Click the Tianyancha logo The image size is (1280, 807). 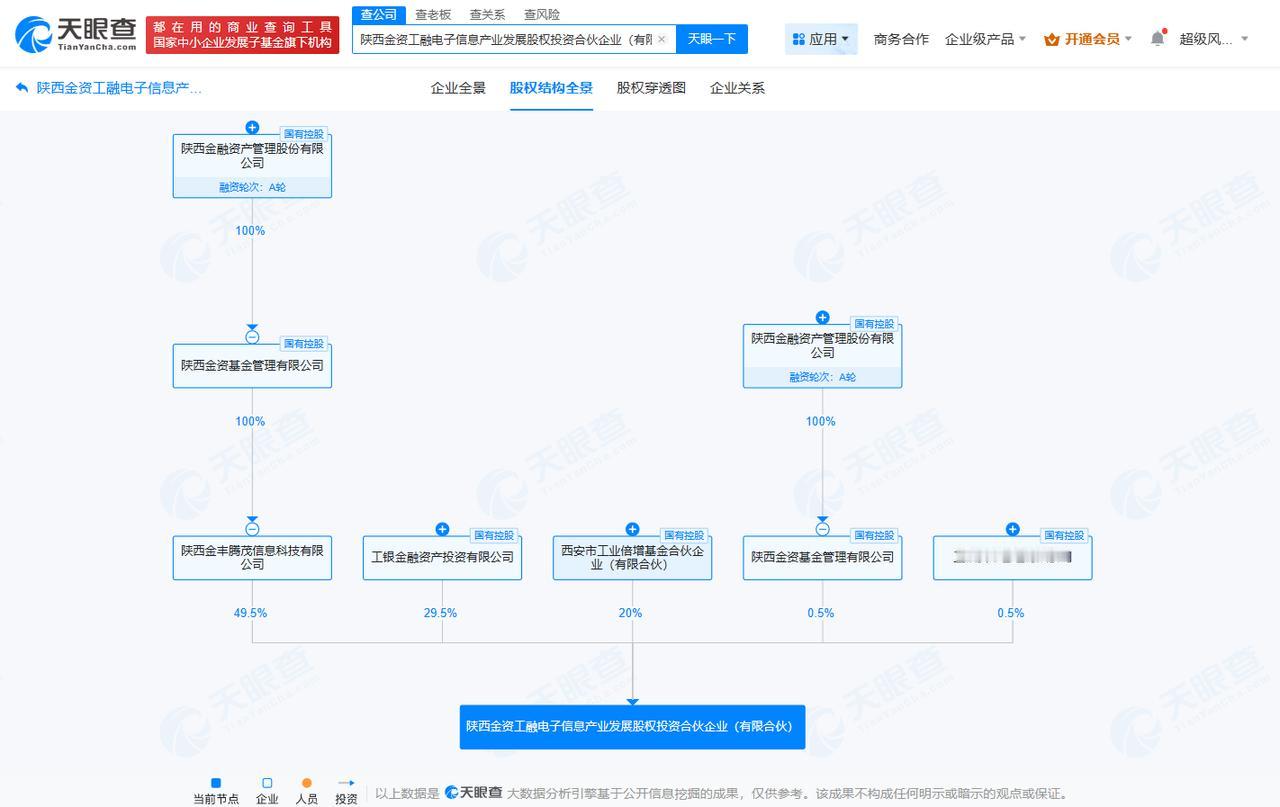pos(76,35)
